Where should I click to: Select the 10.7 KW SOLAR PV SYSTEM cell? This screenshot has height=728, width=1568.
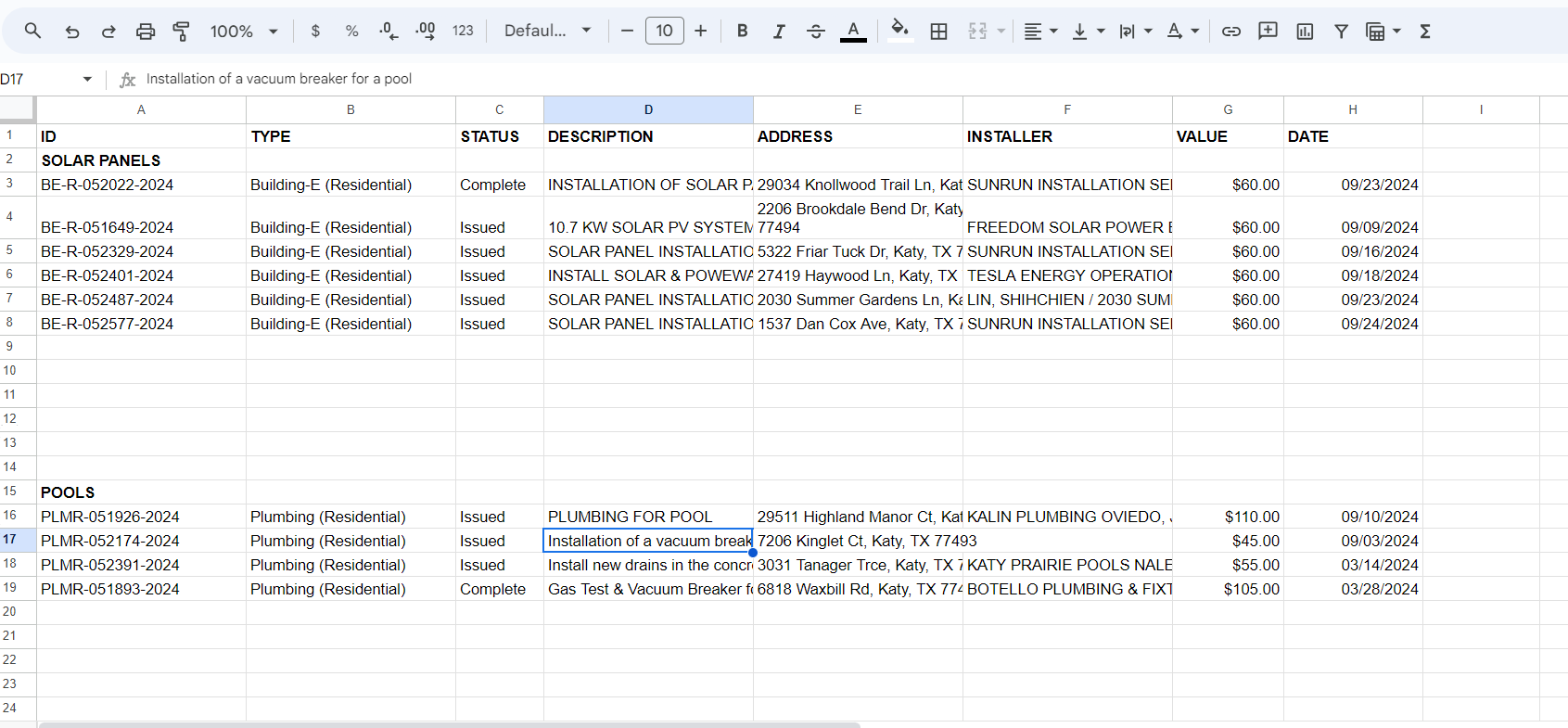point(648,218)
